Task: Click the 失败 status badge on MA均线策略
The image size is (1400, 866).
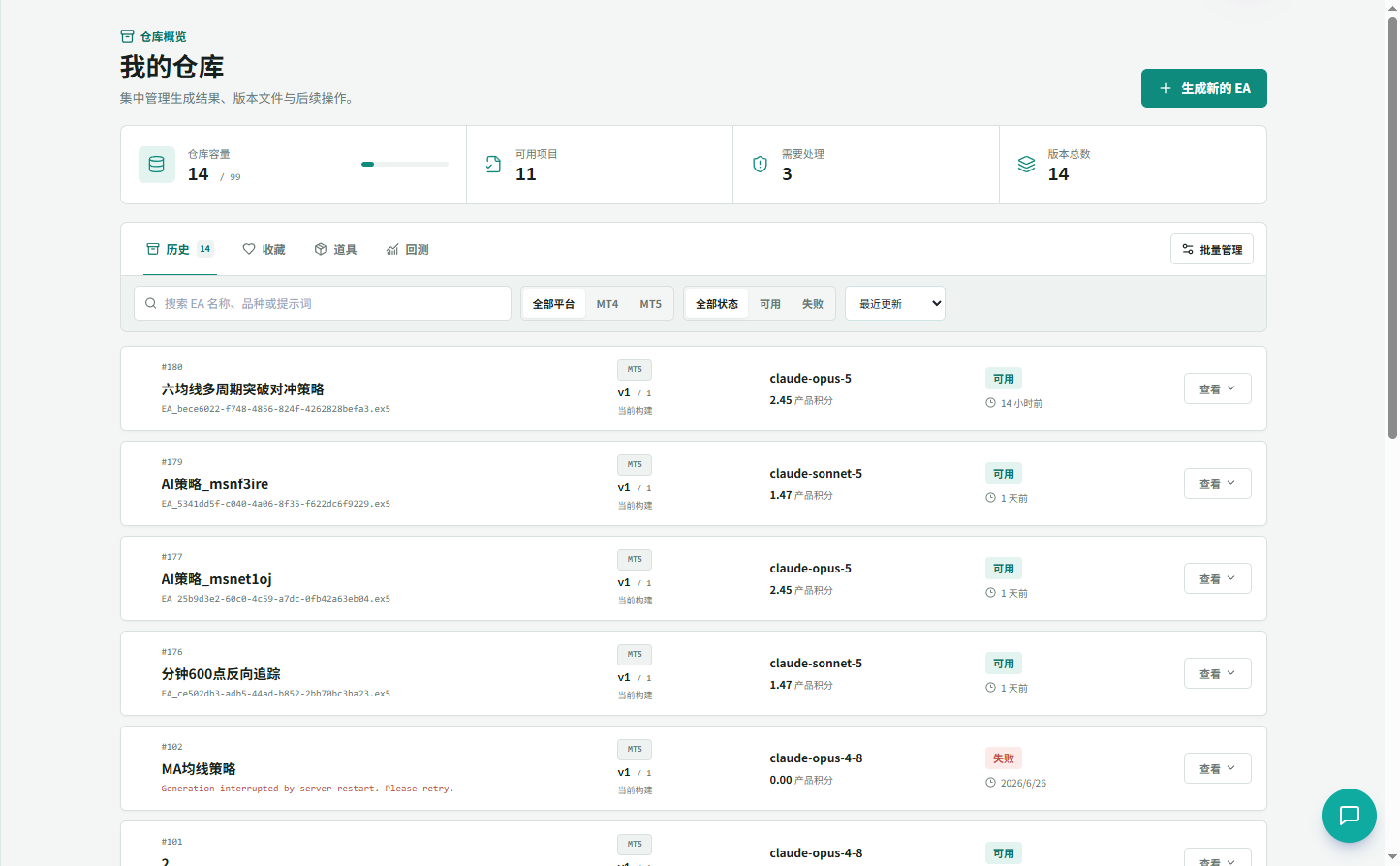Action: click(1004, 758)
